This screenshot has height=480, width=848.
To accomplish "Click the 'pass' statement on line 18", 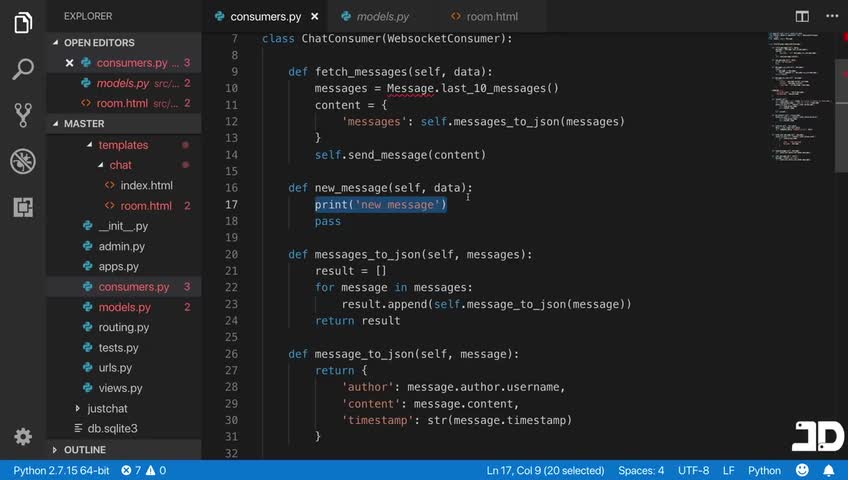I will tap(328, 221).
